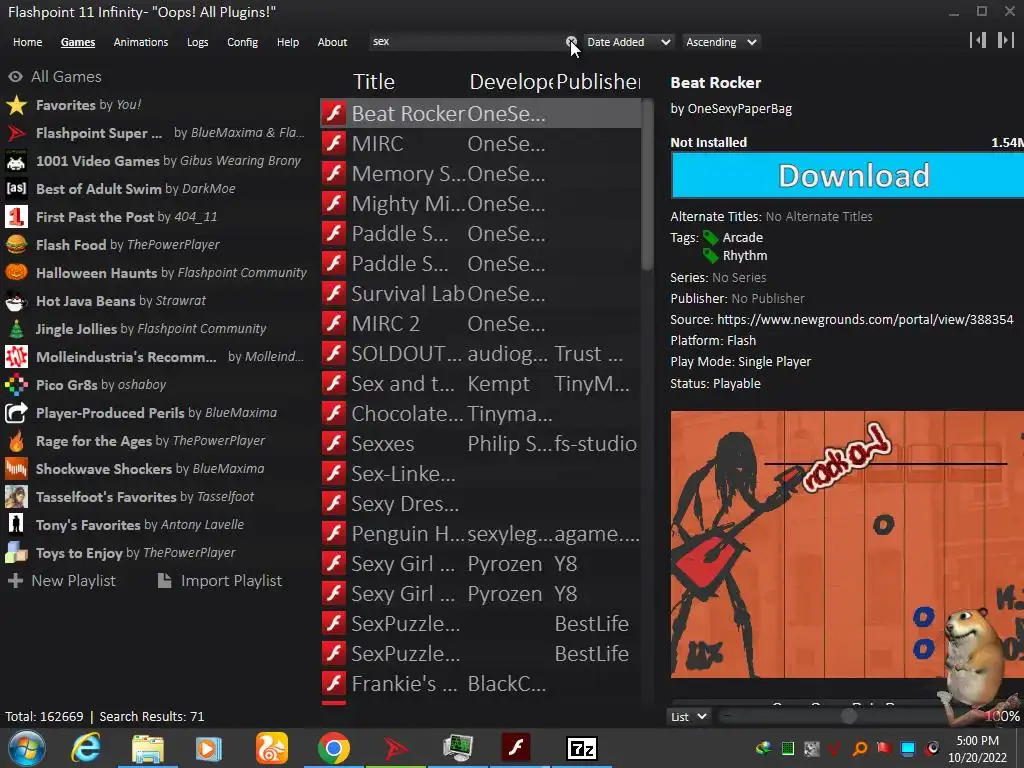Viewport: 1024px width, 768px height.
Task: Click the 1001 Video Games playlist icon
Action: coord(16,161)
